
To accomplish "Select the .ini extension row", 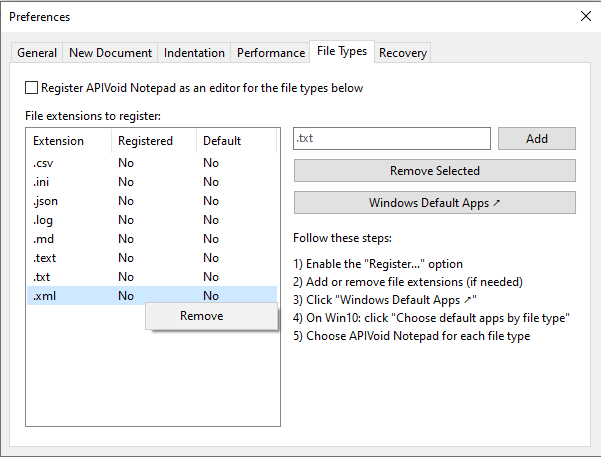I will pyautogui.click(x=152, y=182).
